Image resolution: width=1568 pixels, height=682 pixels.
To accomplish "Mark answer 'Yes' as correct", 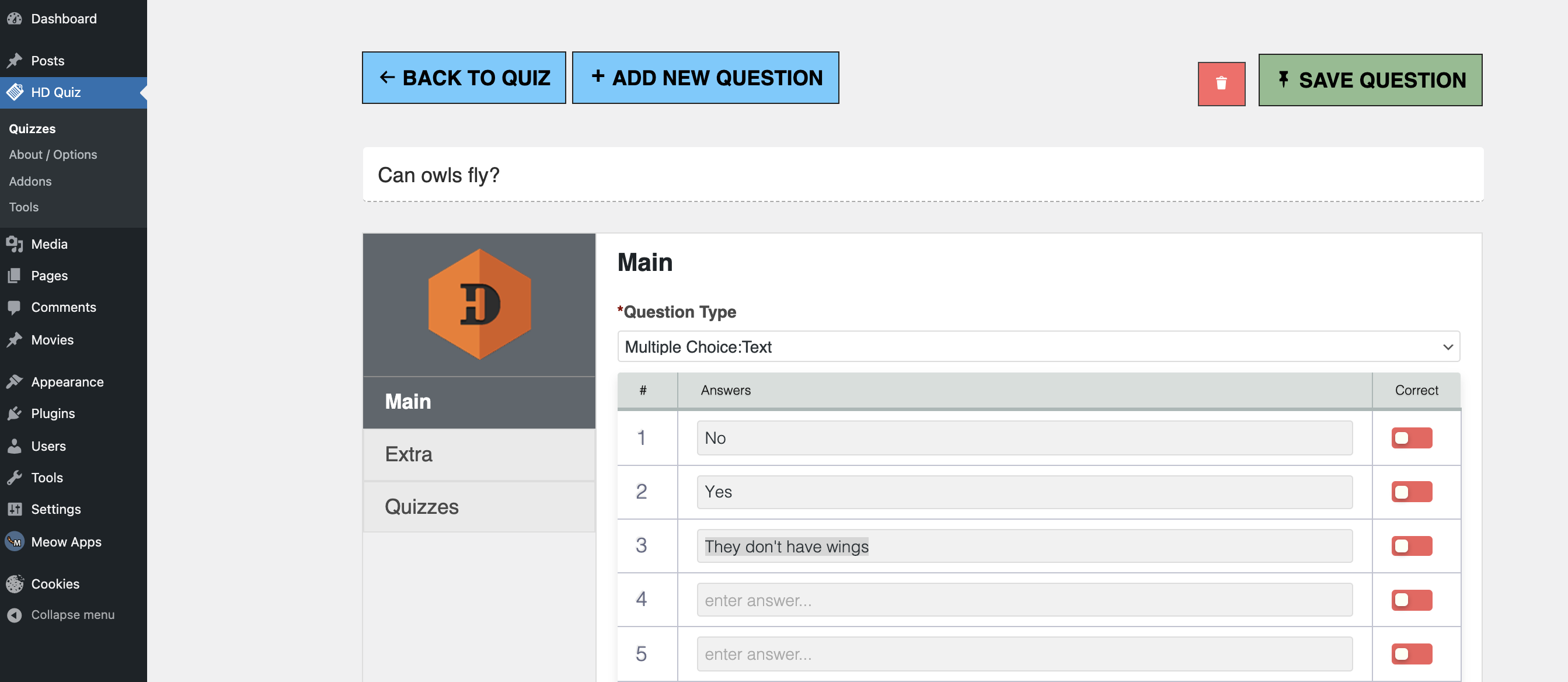I will [1411, 492].
